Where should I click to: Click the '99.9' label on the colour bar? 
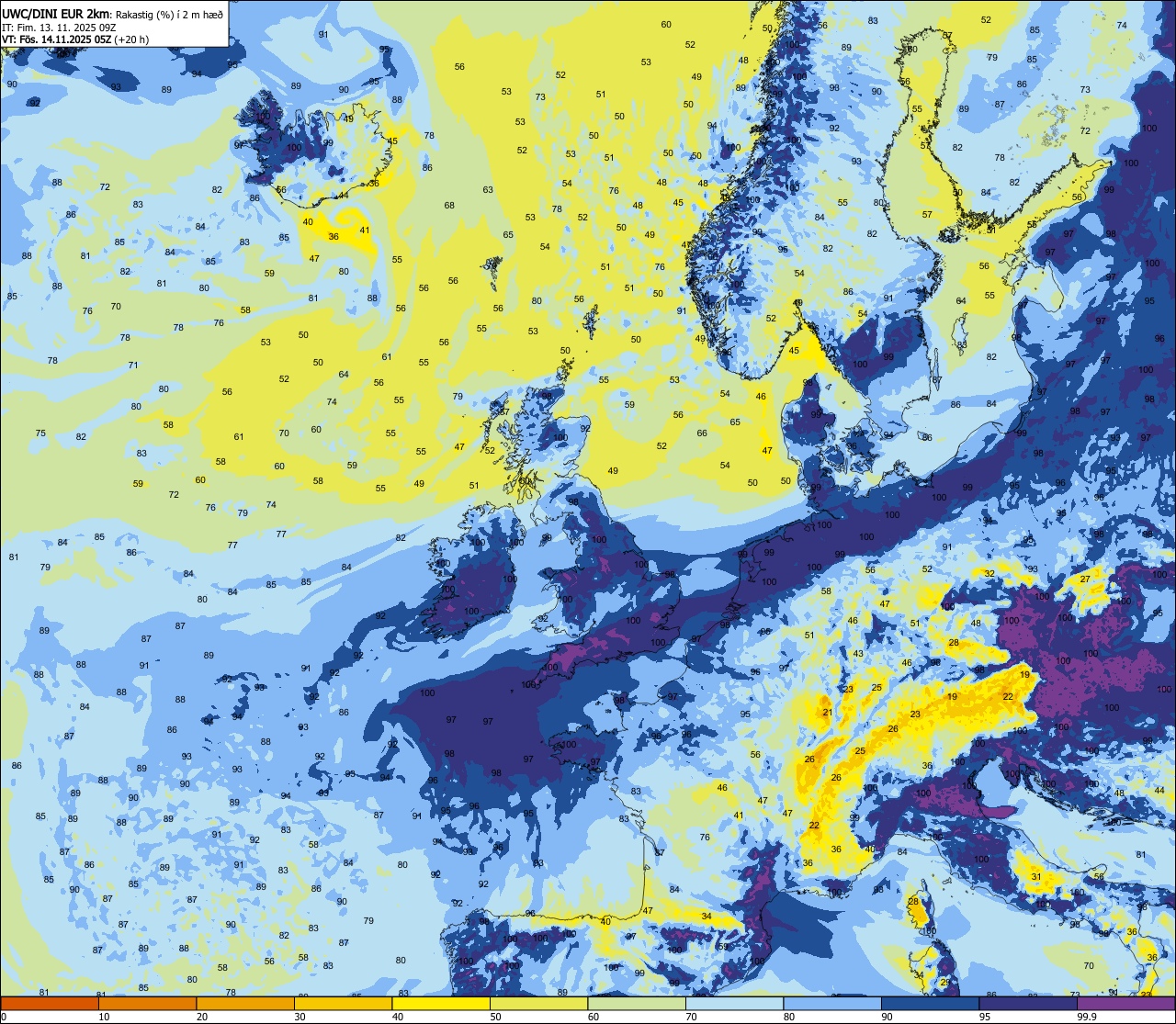(x=1087, y=1017)
